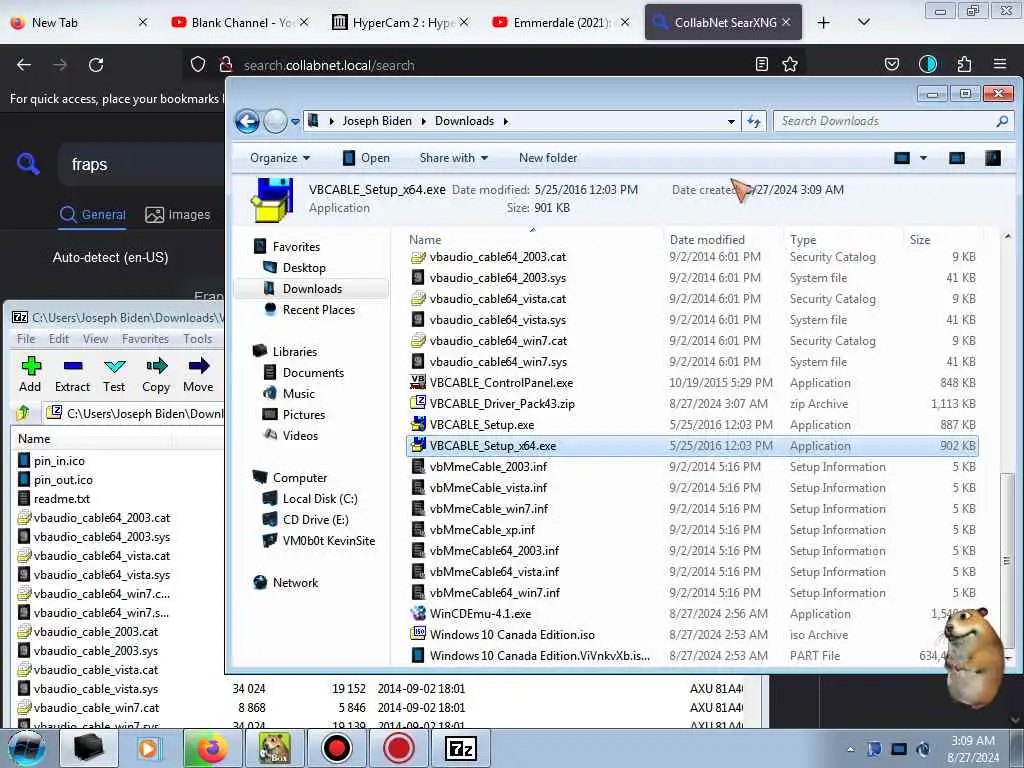Screen dimensions: 1024x768
Task: Open Tools menu in 7-Zip
Action: (198, 339)
